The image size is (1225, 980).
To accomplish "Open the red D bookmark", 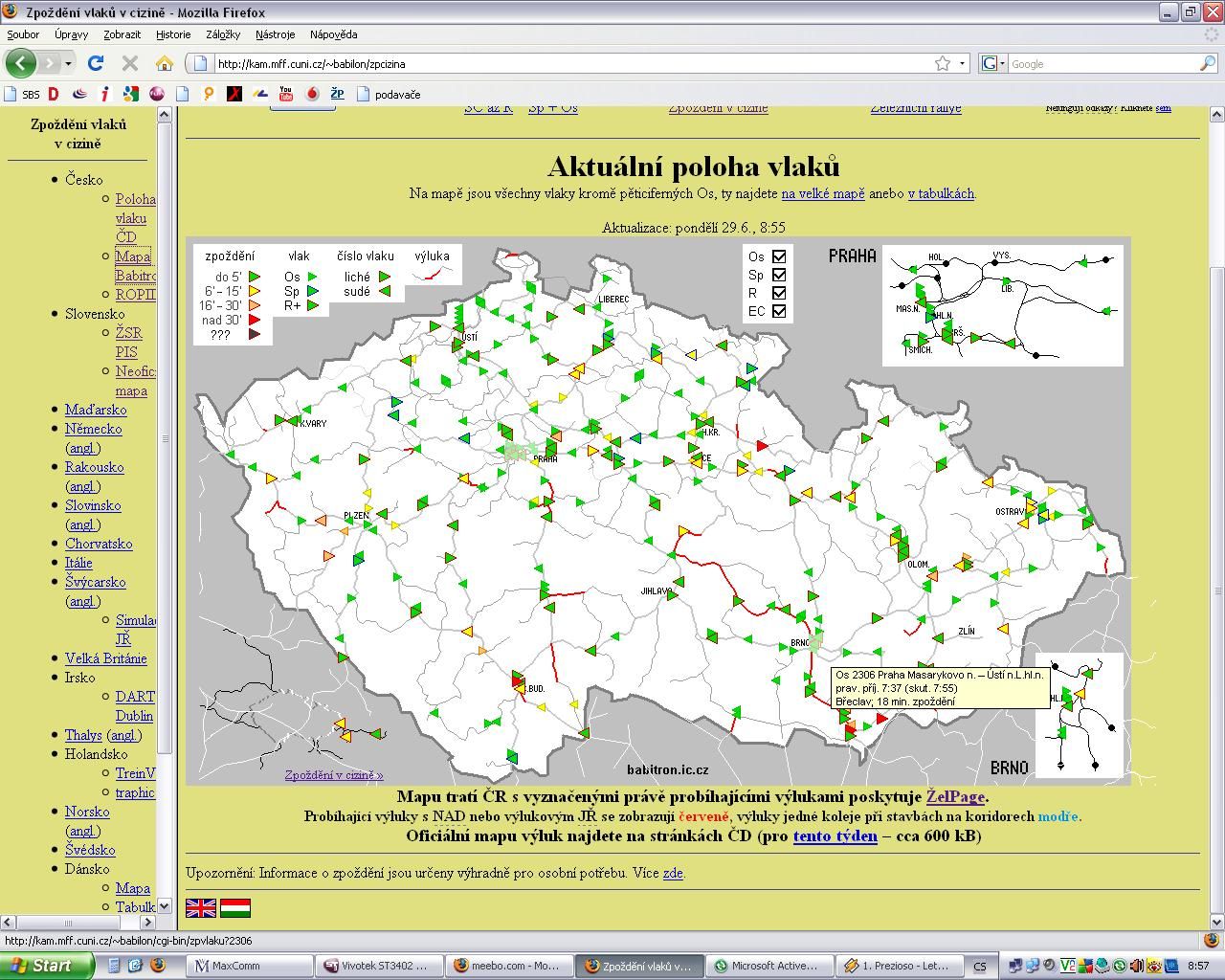I will [54, 94].
